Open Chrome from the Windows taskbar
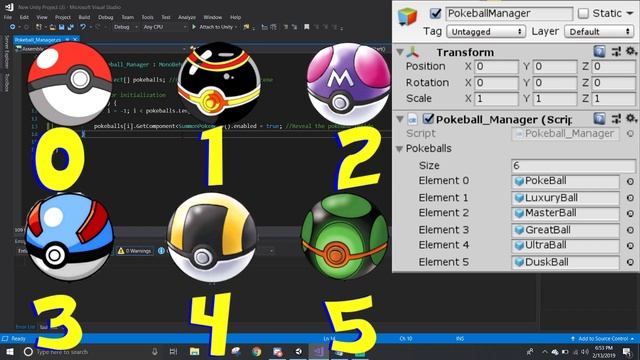Viewport: 640px width, 360px height. (x=256, y=351)
